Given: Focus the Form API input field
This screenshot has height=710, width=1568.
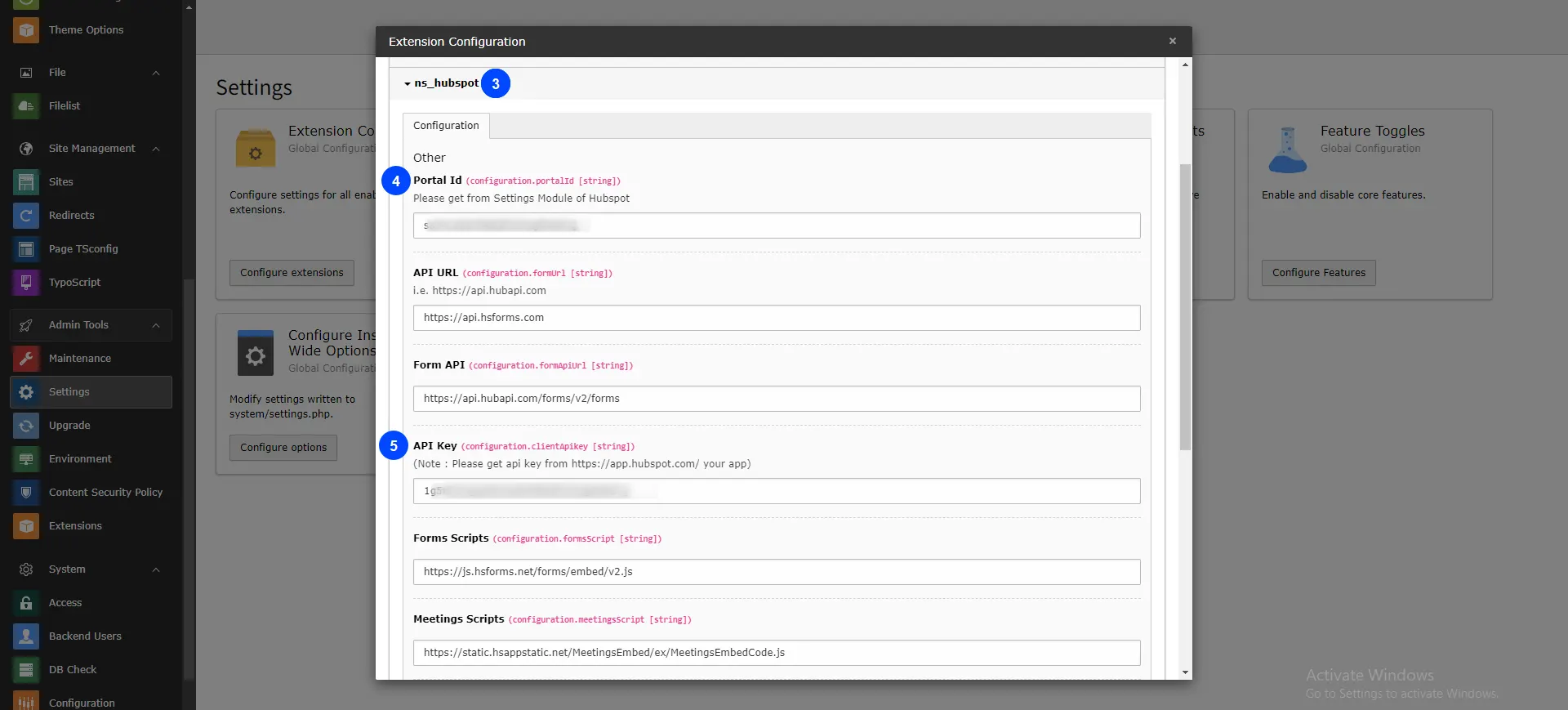Looking at the screenshot, I should click(777, 399).
